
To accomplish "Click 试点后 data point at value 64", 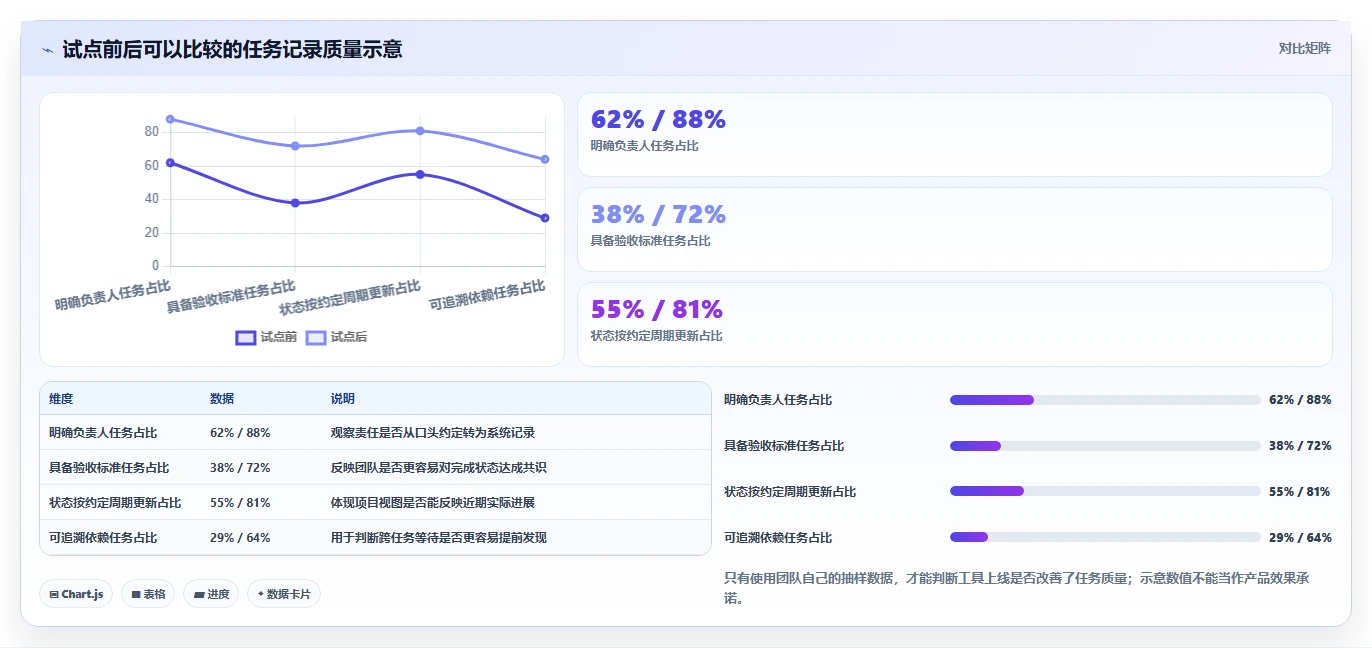I will (x=545, y=159).
